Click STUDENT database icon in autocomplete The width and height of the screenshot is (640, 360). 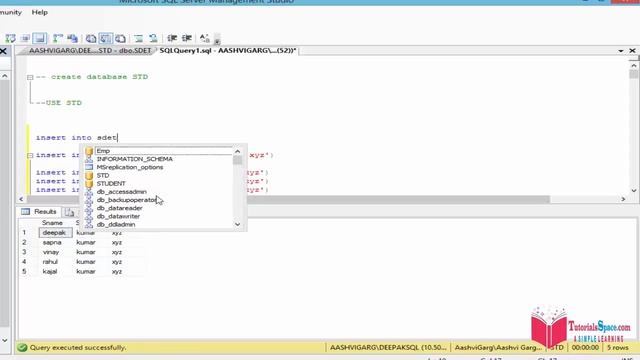coord(89,184)
